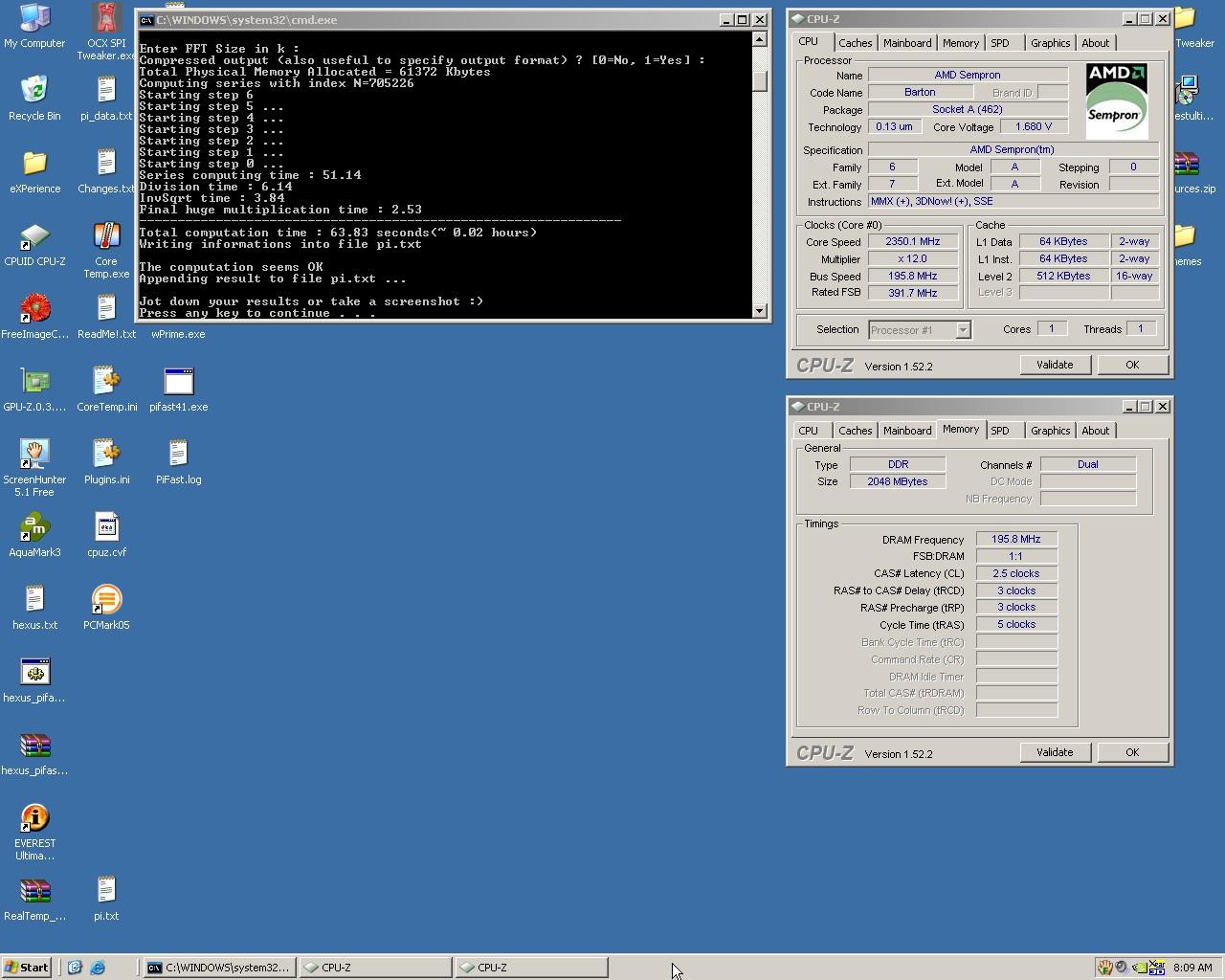
Task: Launch PCMark05 desktop shortcut
Action: click(x=106, y=607)
